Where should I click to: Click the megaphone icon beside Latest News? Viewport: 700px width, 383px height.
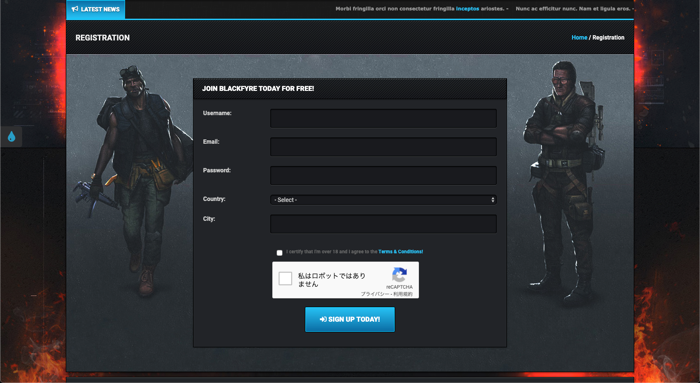click(75, 9)
